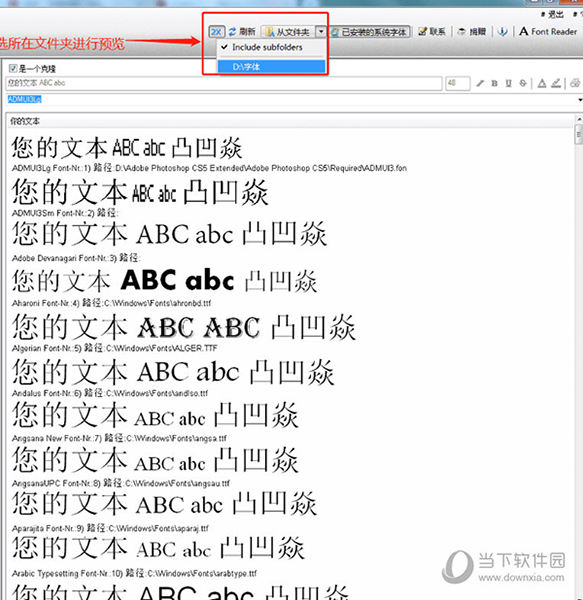
Task: Select the AngsanaUPC font preview
Action: click(155, 461)
